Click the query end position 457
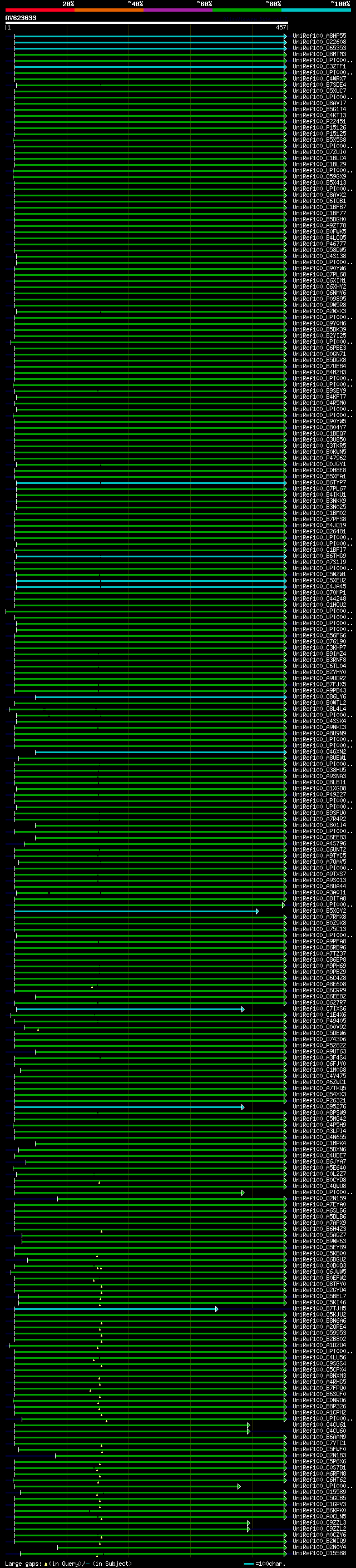The width and height of the screenshot is (356, 1568). (x=281, y=27)
